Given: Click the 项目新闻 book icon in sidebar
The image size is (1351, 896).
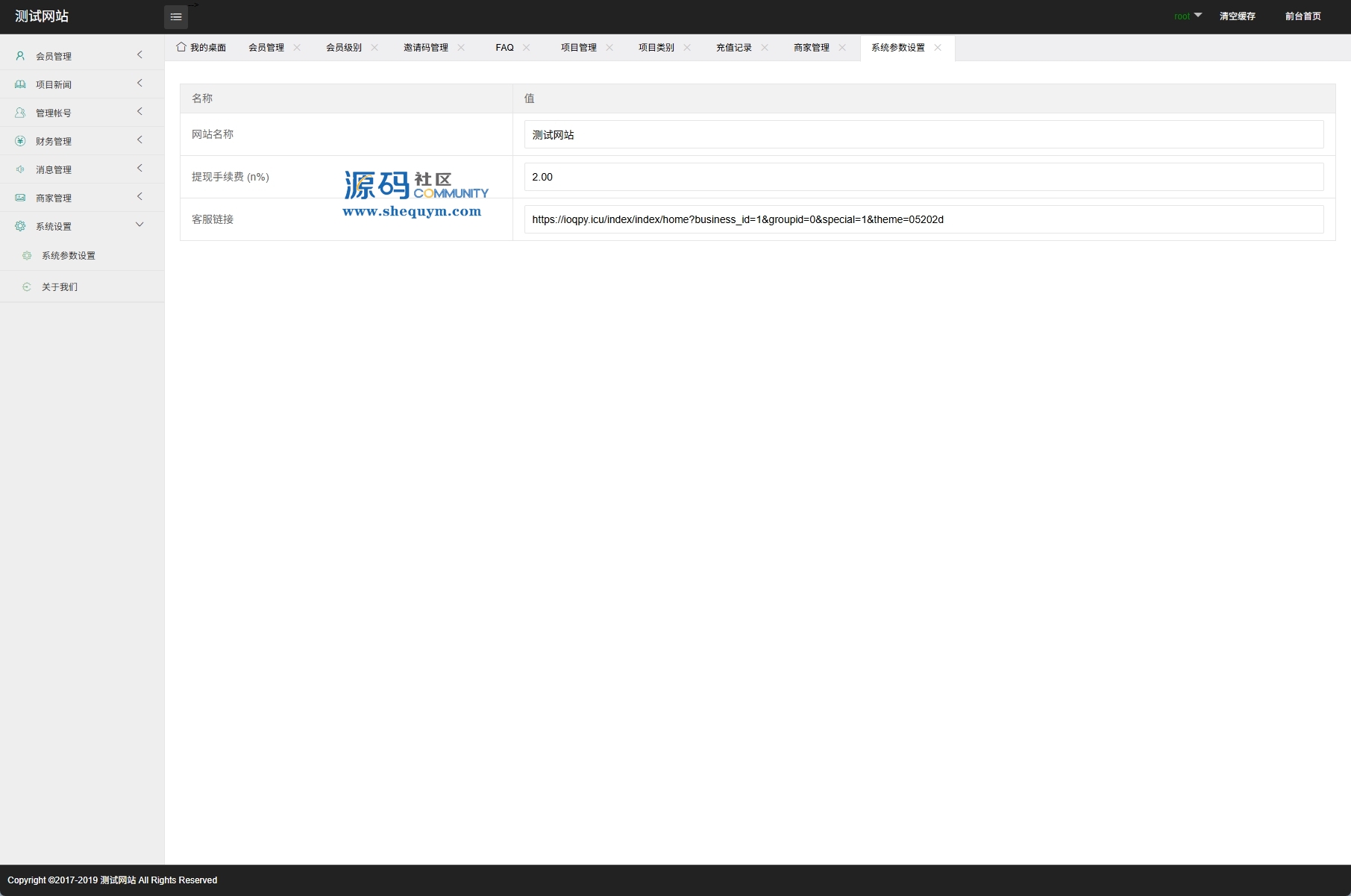Looking at the screenshot, I should pos(20,84).
